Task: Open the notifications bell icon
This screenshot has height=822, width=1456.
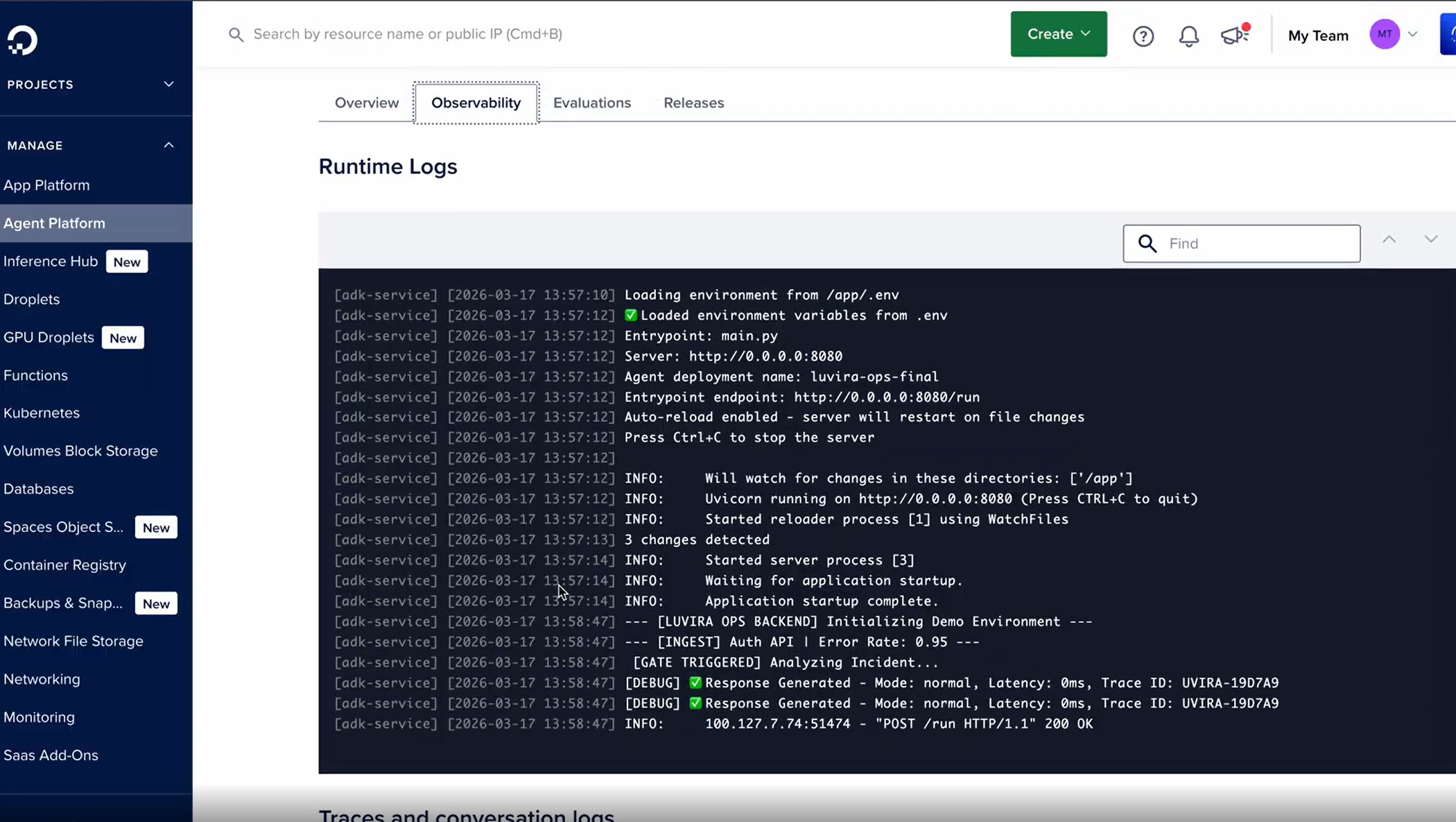Action: (1188, 35)
